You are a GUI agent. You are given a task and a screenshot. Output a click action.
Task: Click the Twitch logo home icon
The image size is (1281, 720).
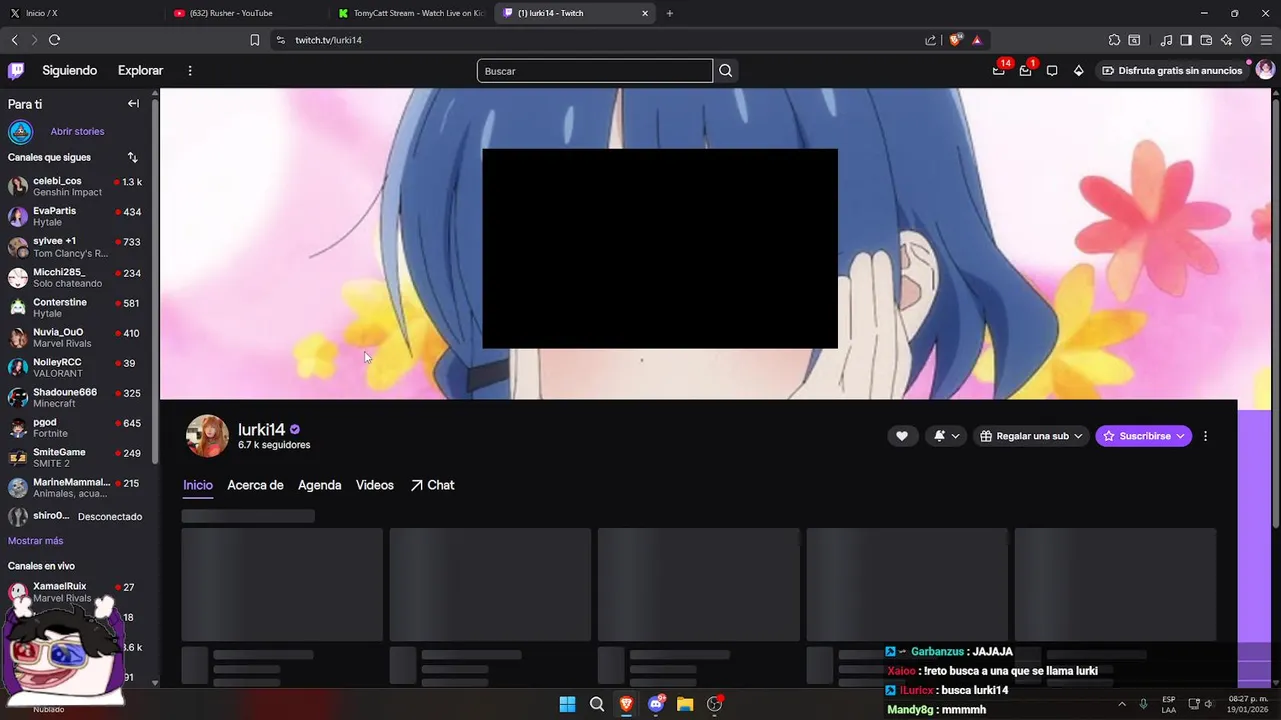pyautogui.click(x=16, y=71)
